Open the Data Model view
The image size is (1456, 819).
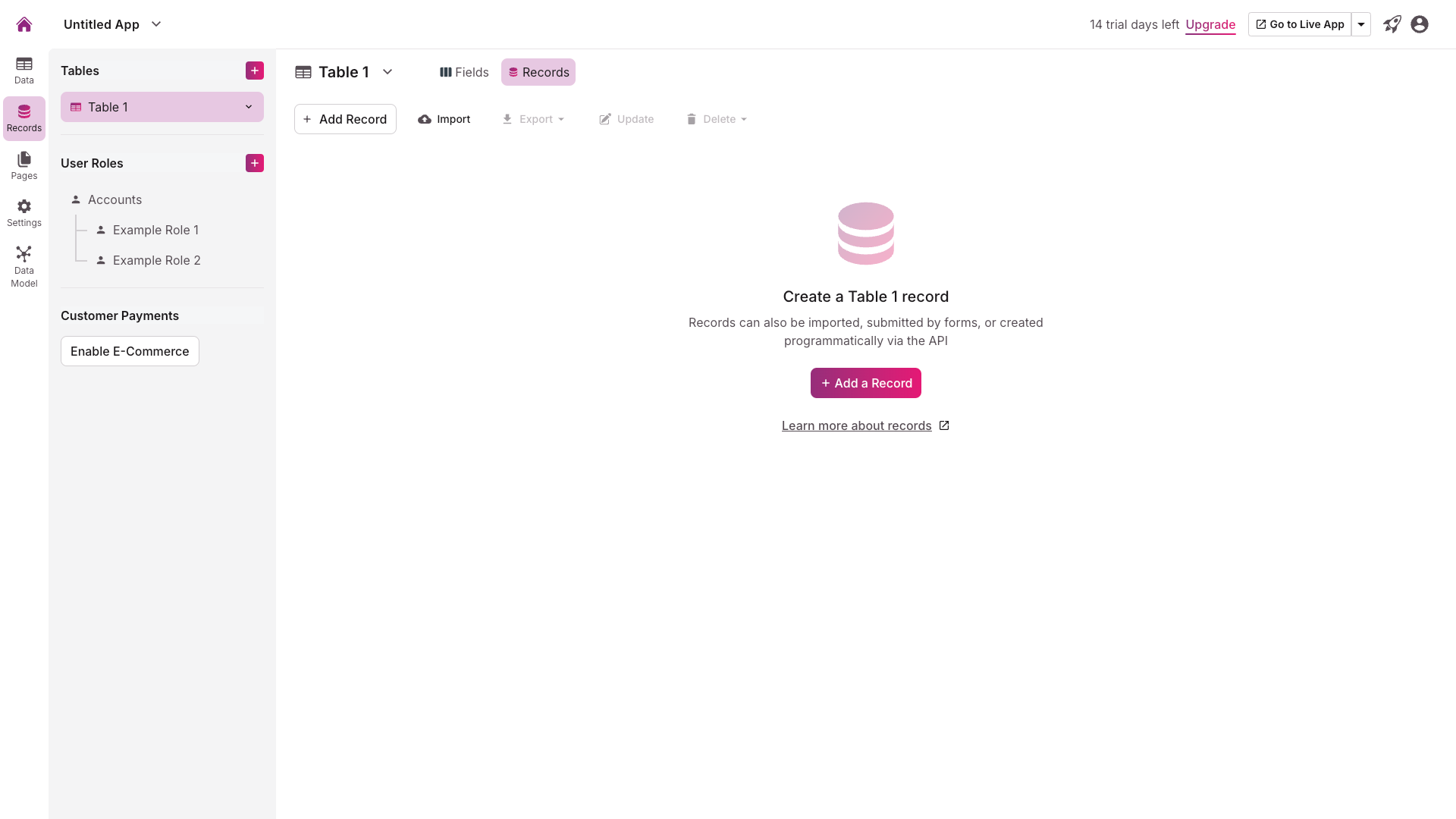click(24, 266)
